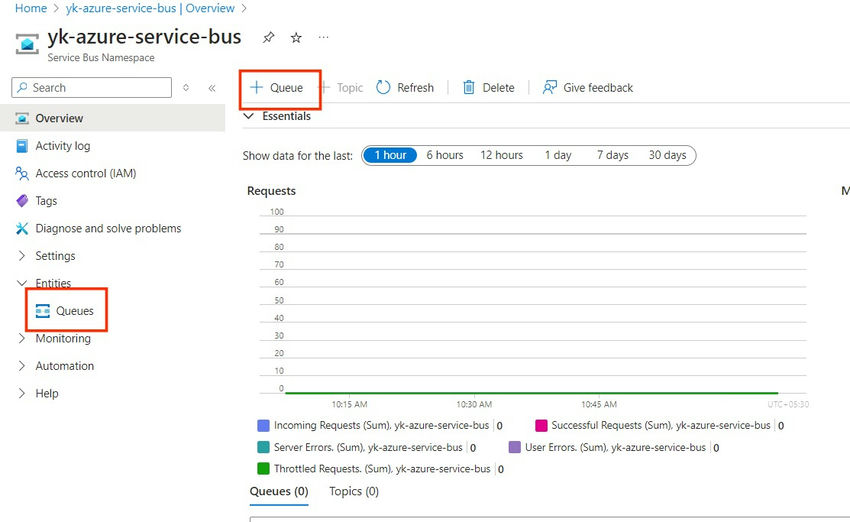Click the Give feedback person icon

click(x=550, y=87)
